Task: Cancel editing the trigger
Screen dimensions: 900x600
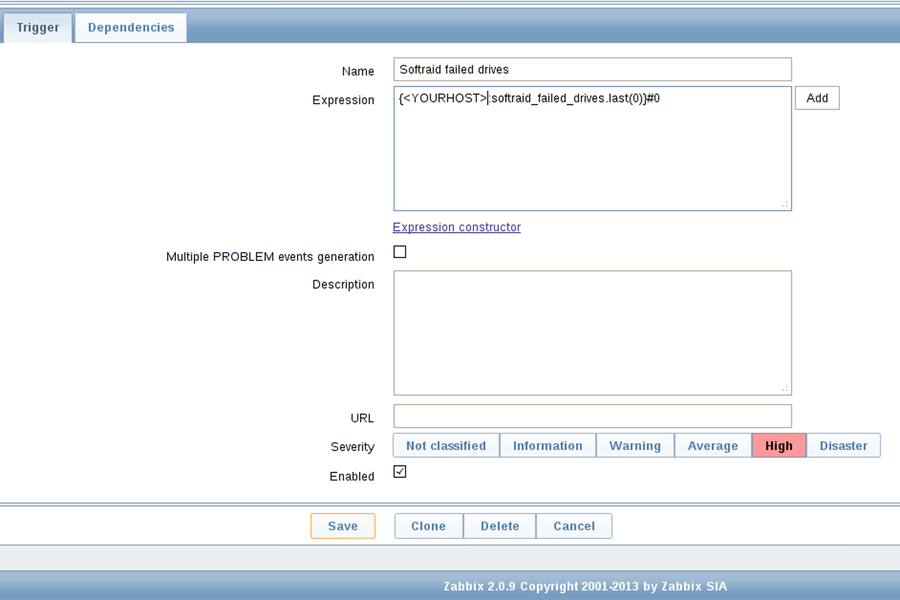Action: tap(573, 526)
